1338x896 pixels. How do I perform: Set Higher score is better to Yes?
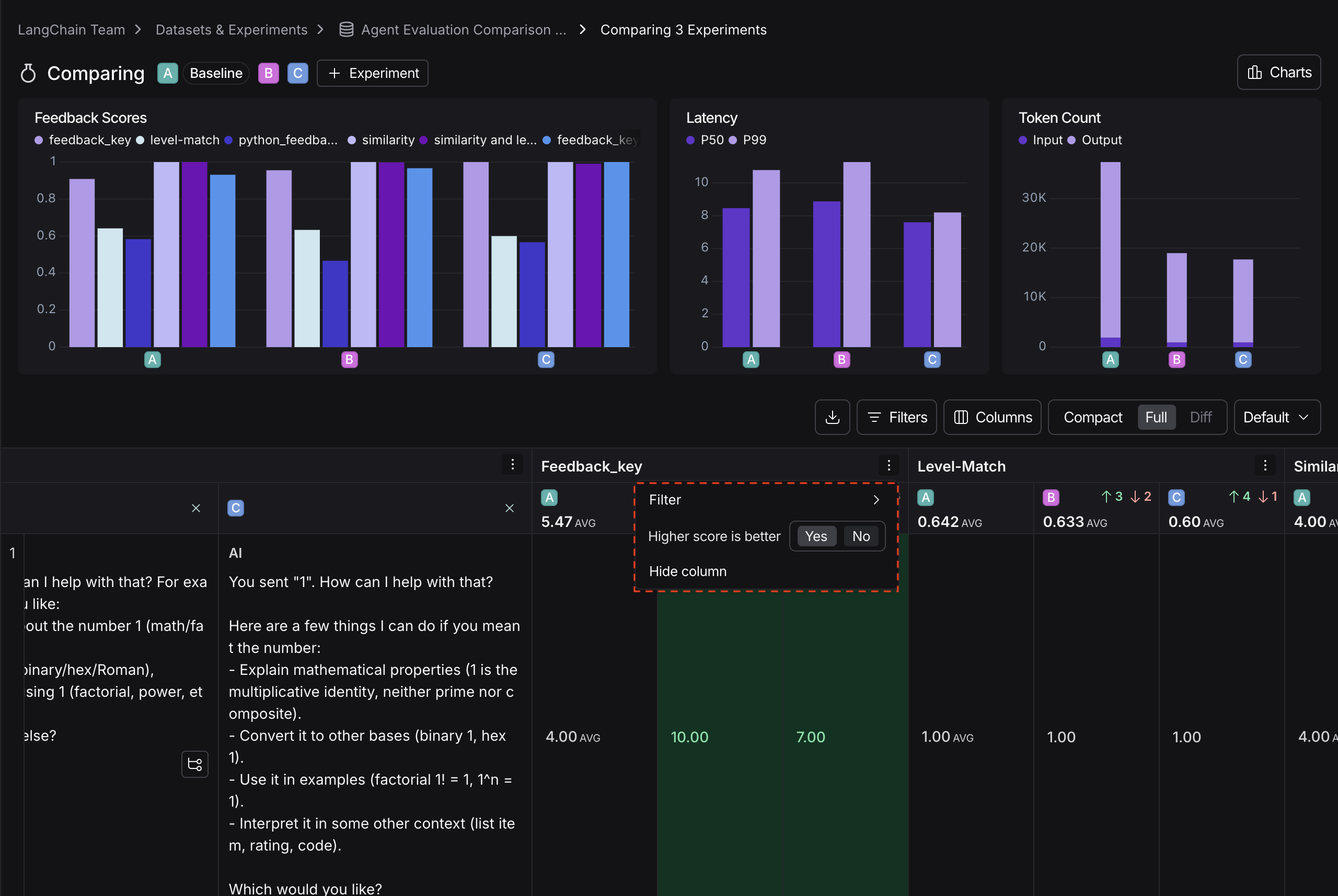click(x=816, y=536)
